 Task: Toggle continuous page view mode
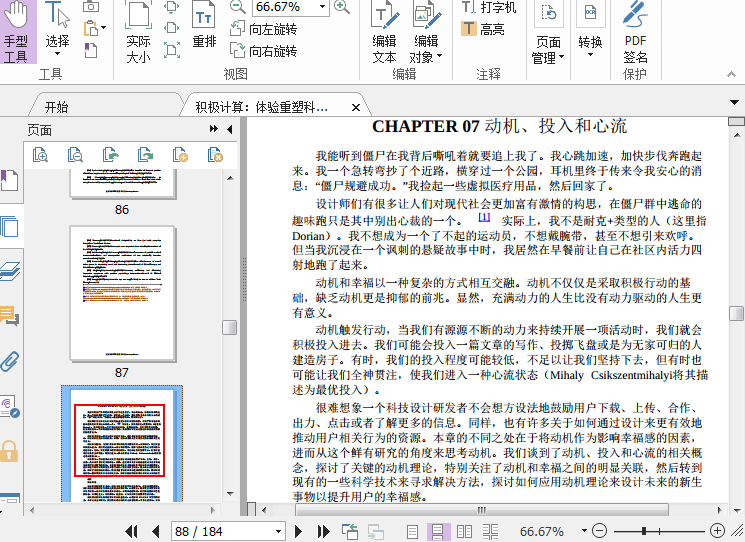click(438, 531)
